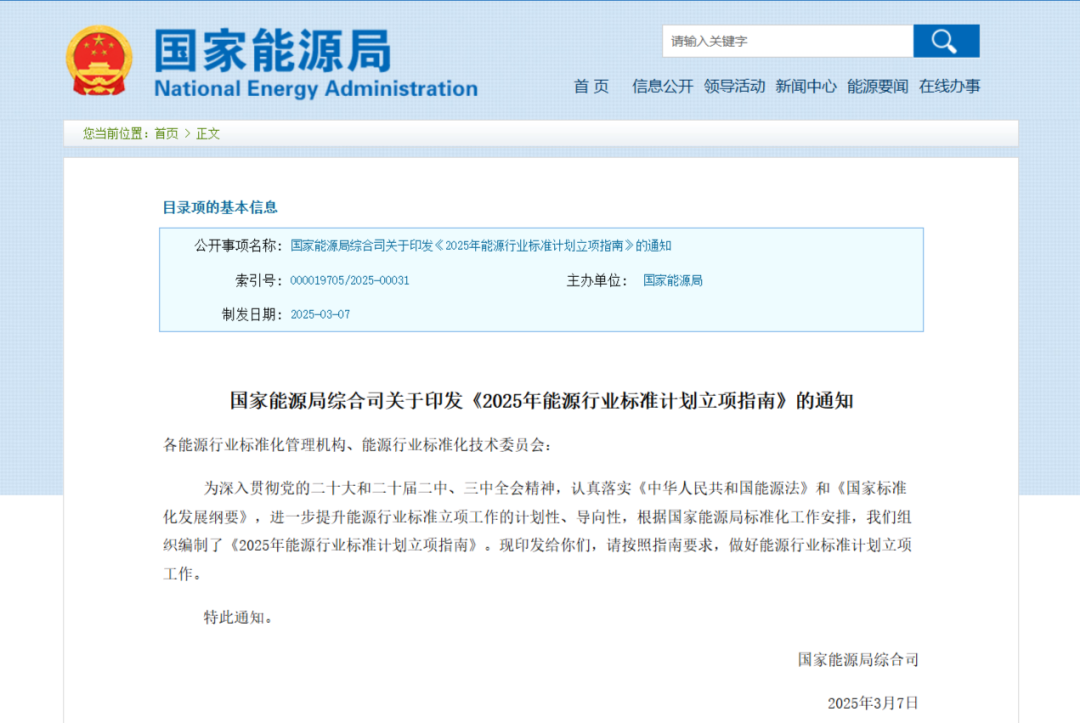Click the blue magnifier search button

point(946,41)
